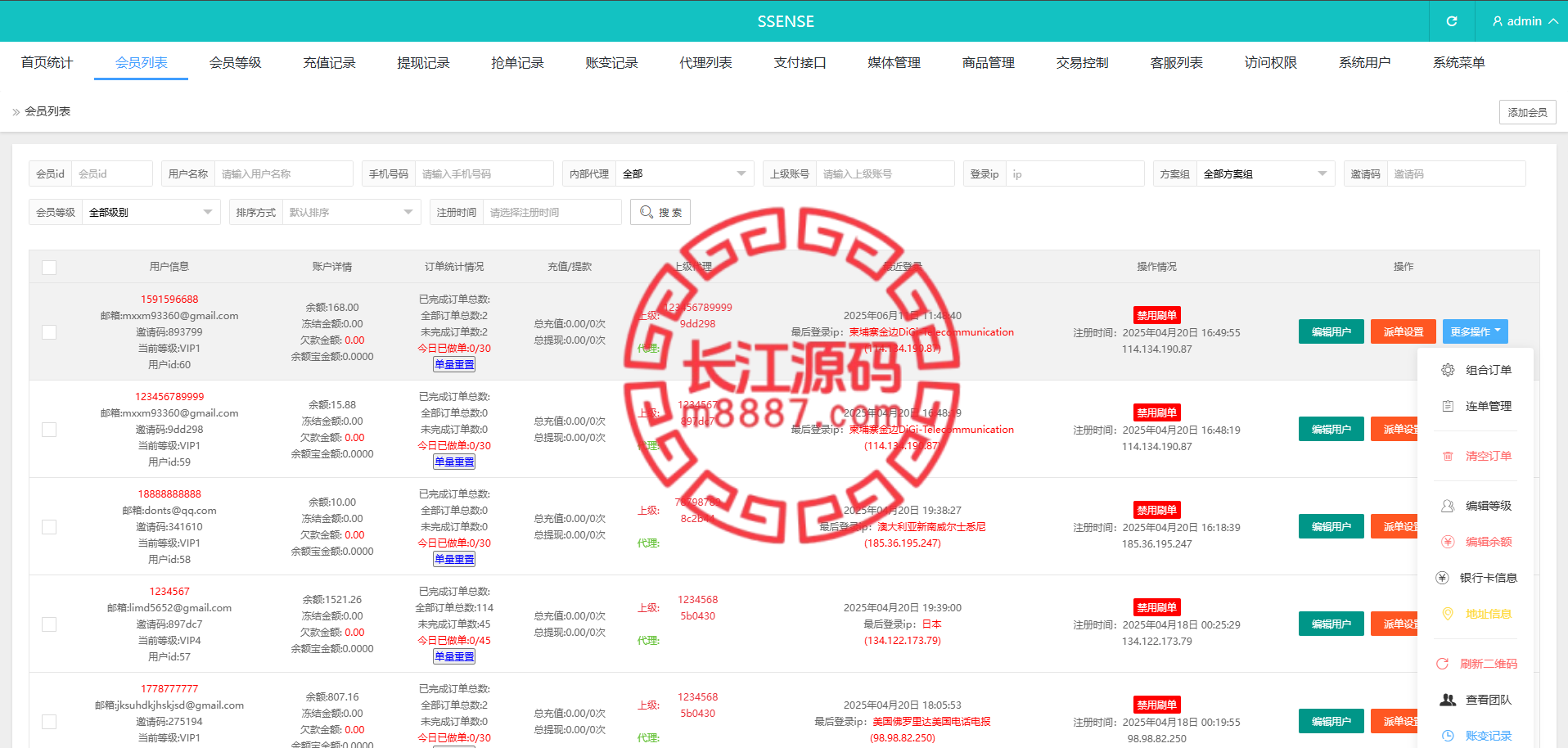Click into the 会员id input field
Screen dimensions: 1568x748
[x=112, y=173]
